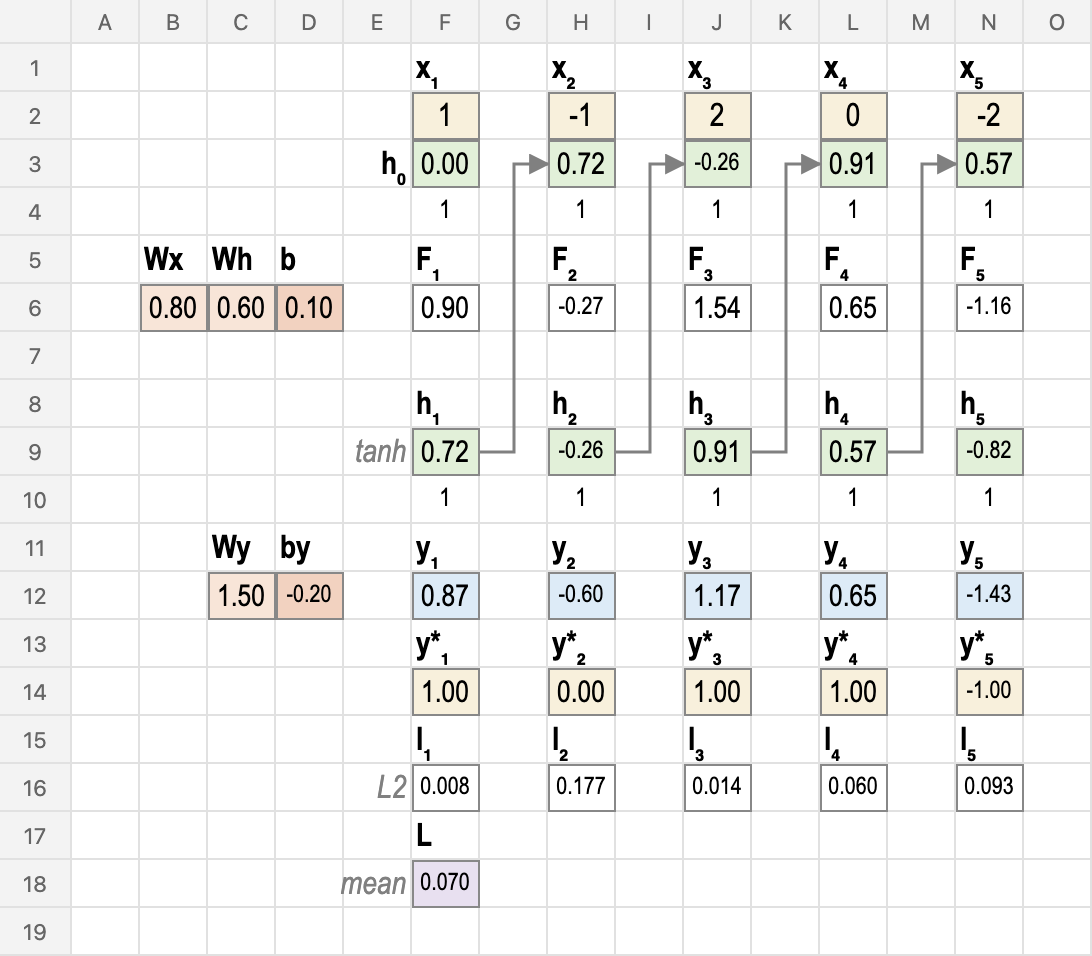Viewport: 1092px width, 956px height.
Task: Click the target y*2 cell 0.00
Action: [x=582, y=691]
